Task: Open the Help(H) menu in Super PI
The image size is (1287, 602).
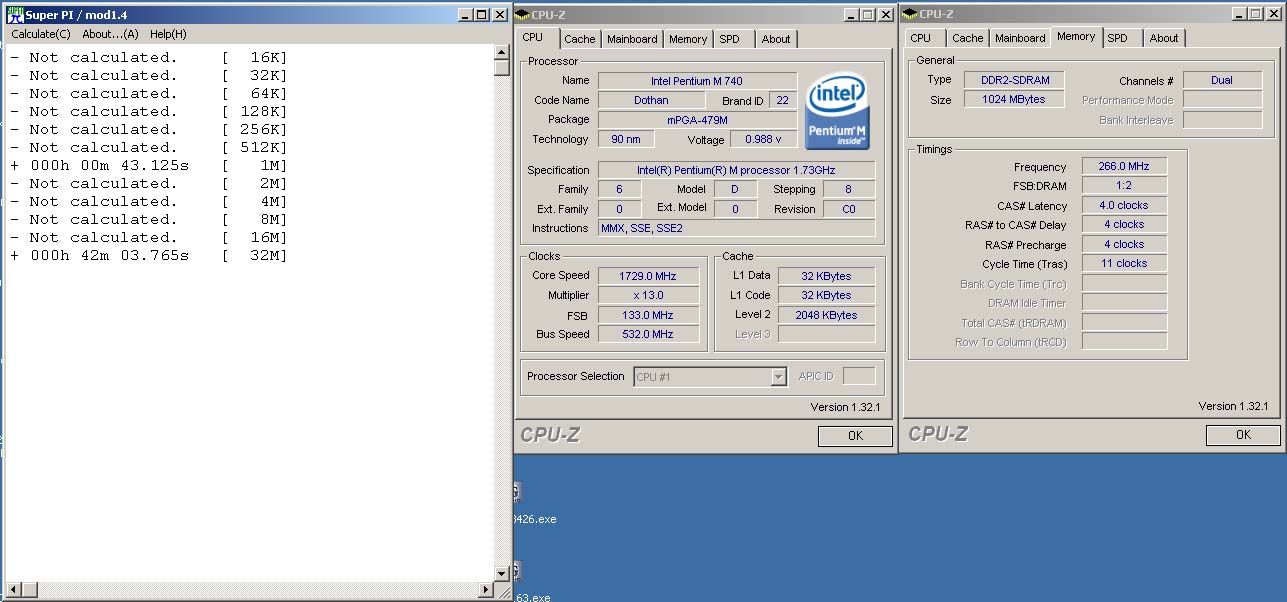Action: click(x=168, y=34)
